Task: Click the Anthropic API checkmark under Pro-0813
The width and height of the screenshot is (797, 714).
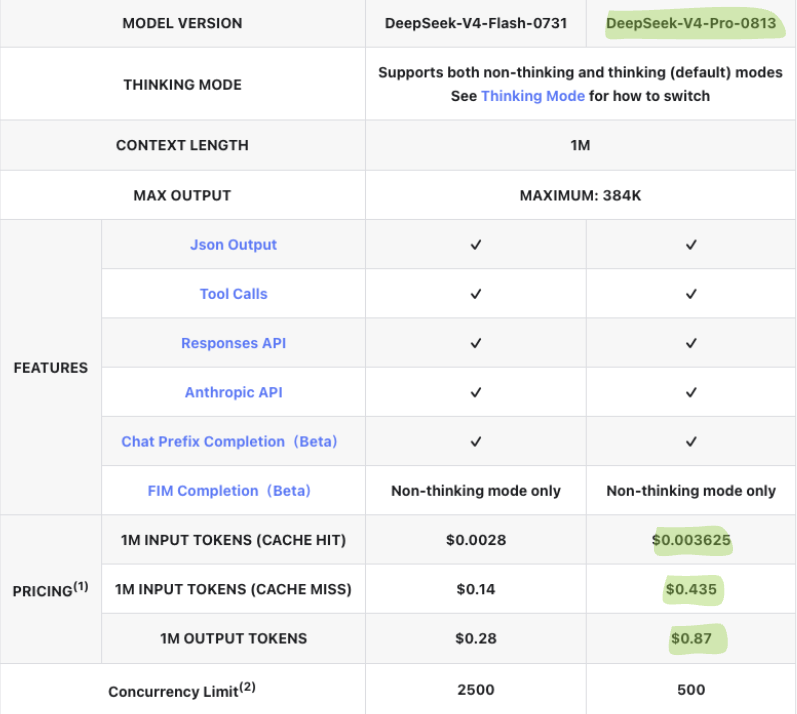Action: [x=691, y=392]
